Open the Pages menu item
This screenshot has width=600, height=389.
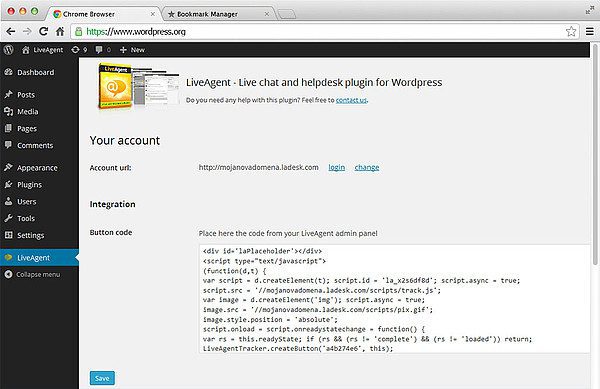39,128
